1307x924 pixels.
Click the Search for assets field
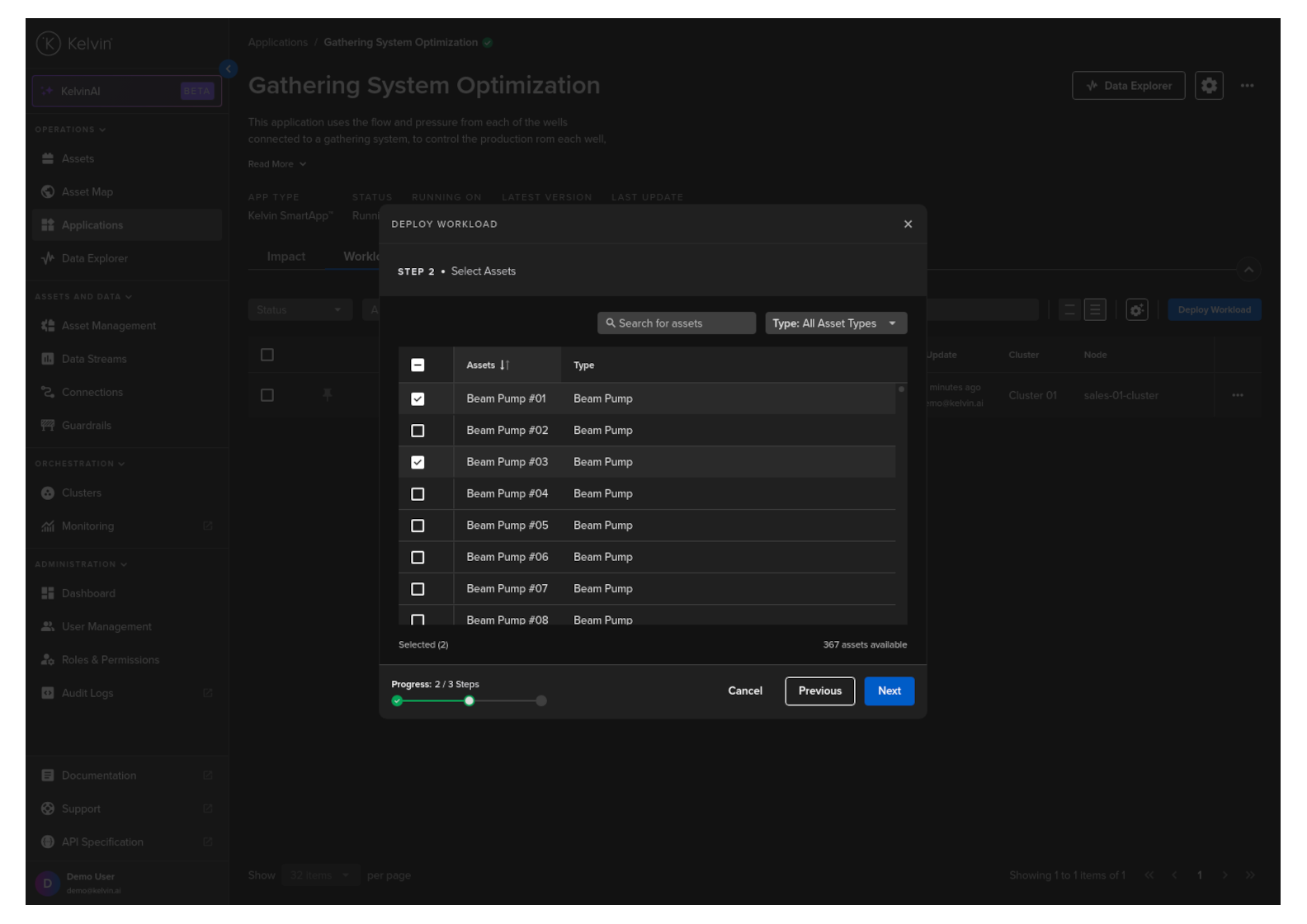(677, 323)
